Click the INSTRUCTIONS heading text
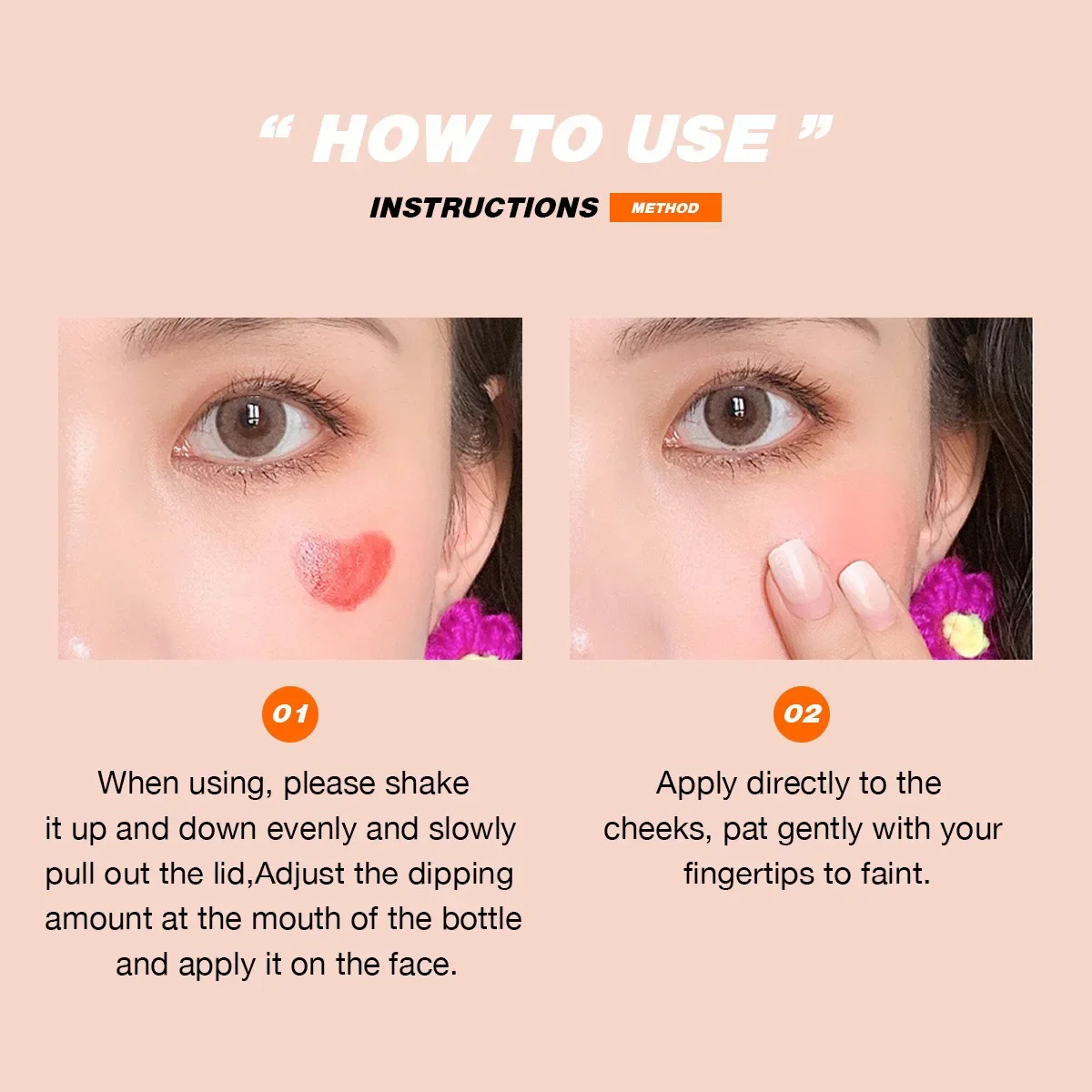Viewport: 1092px width, 1092px height. pos(484,207)
